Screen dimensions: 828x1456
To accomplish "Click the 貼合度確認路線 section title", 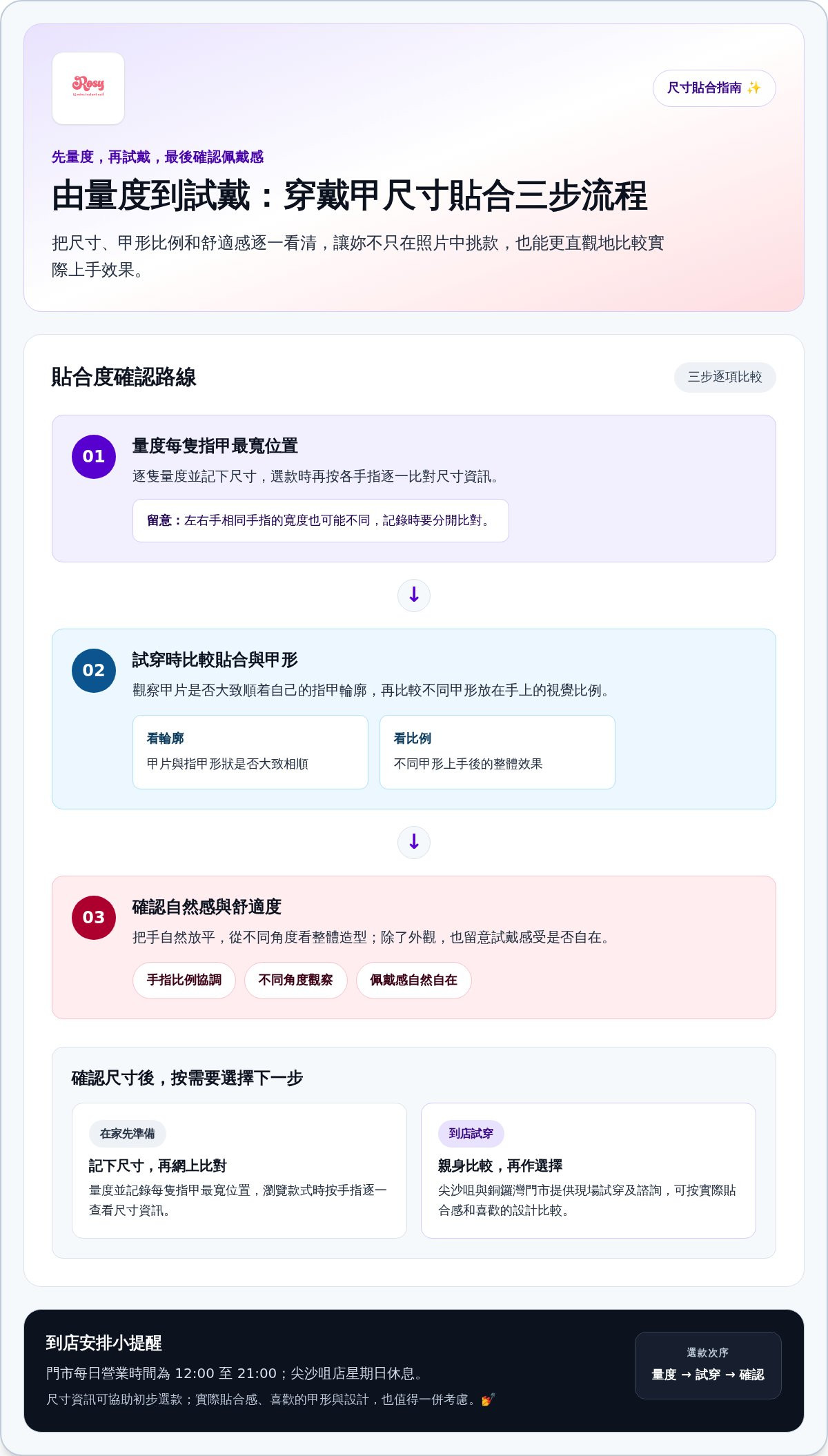I will [x=124, y=377].
